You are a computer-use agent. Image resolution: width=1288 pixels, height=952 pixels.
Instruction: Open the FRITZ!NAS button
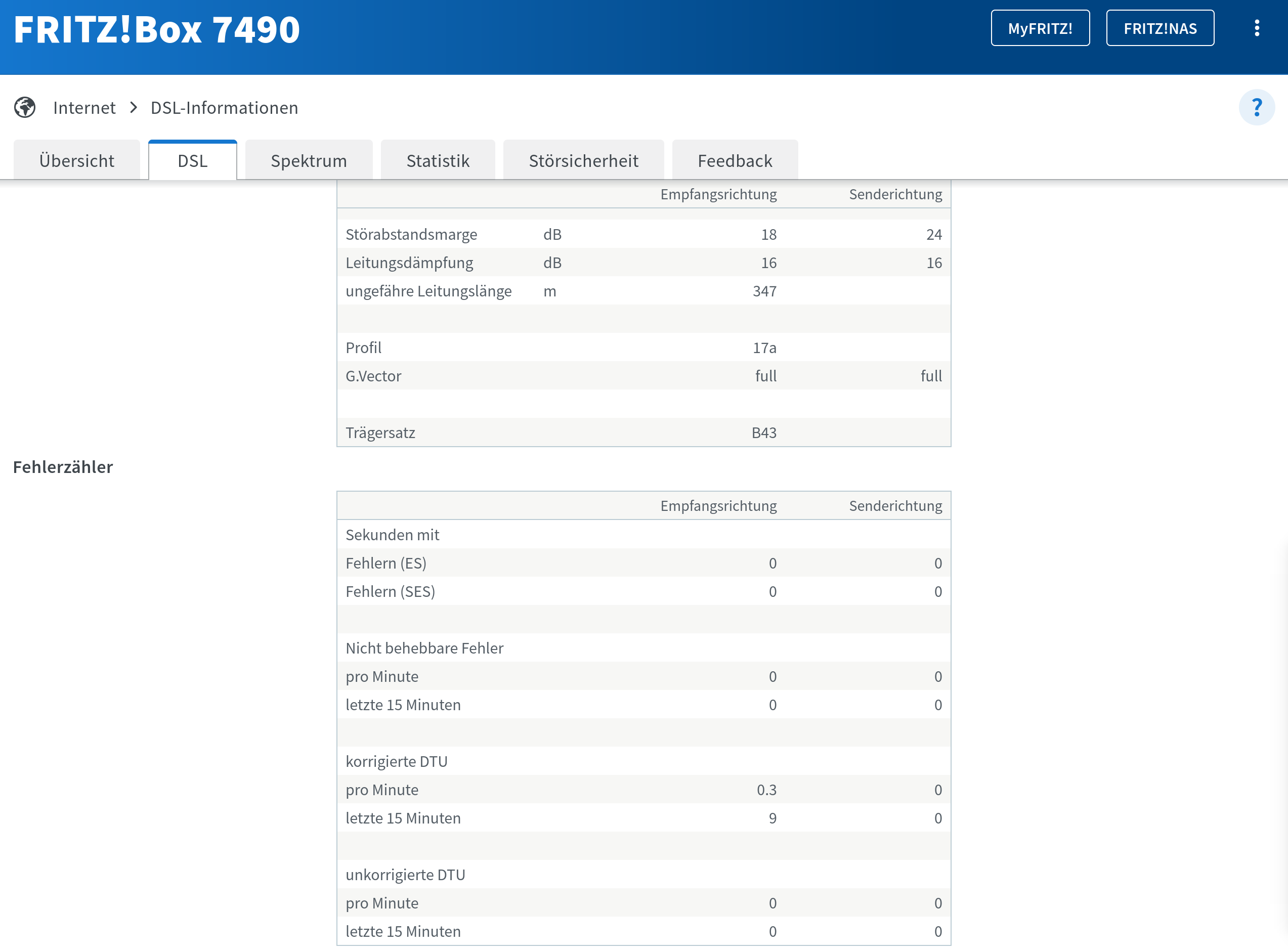tap(1160, 28)
